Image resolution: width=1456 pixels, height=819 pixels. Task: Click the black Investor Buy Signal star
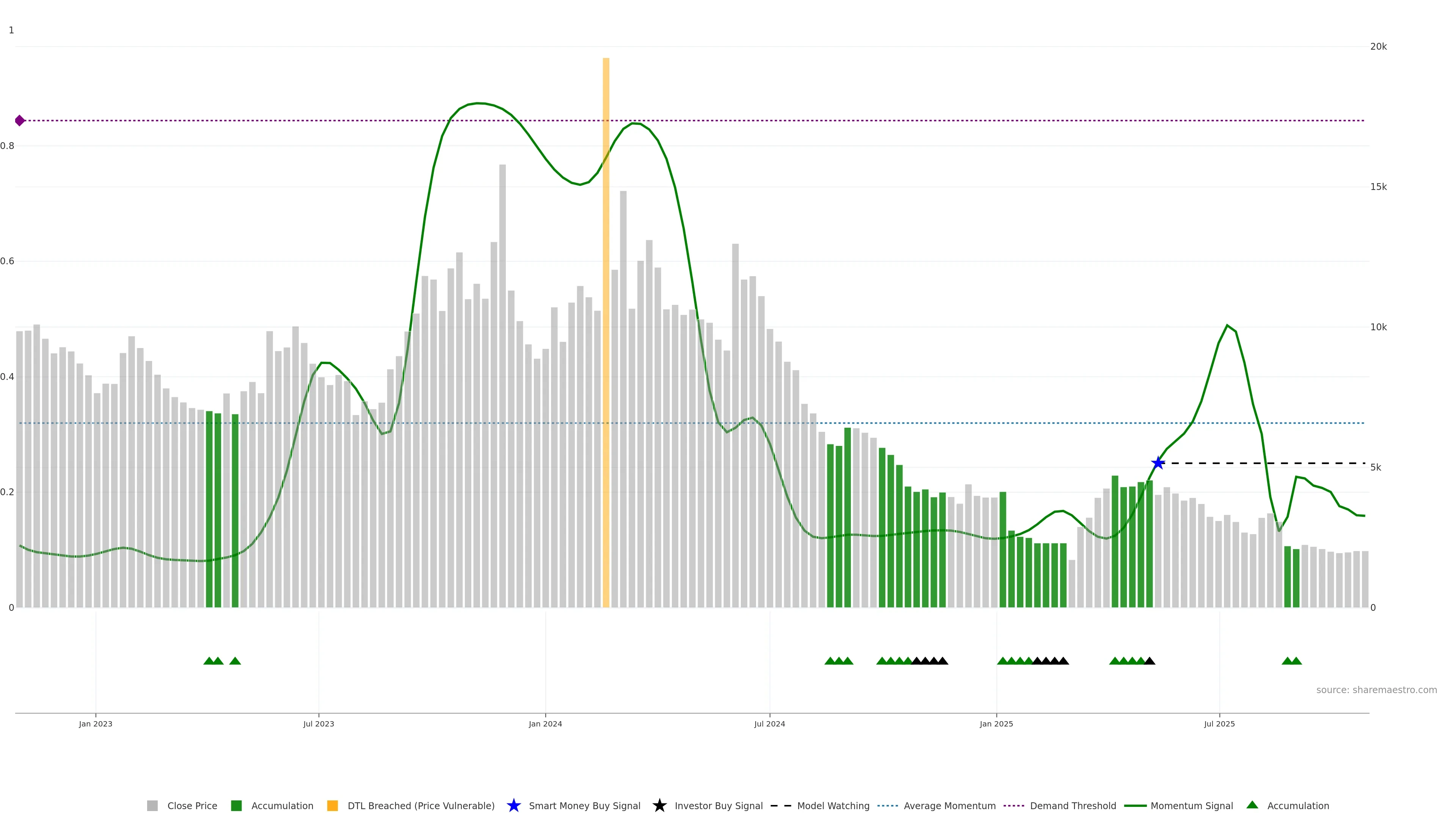coord(659,805)
